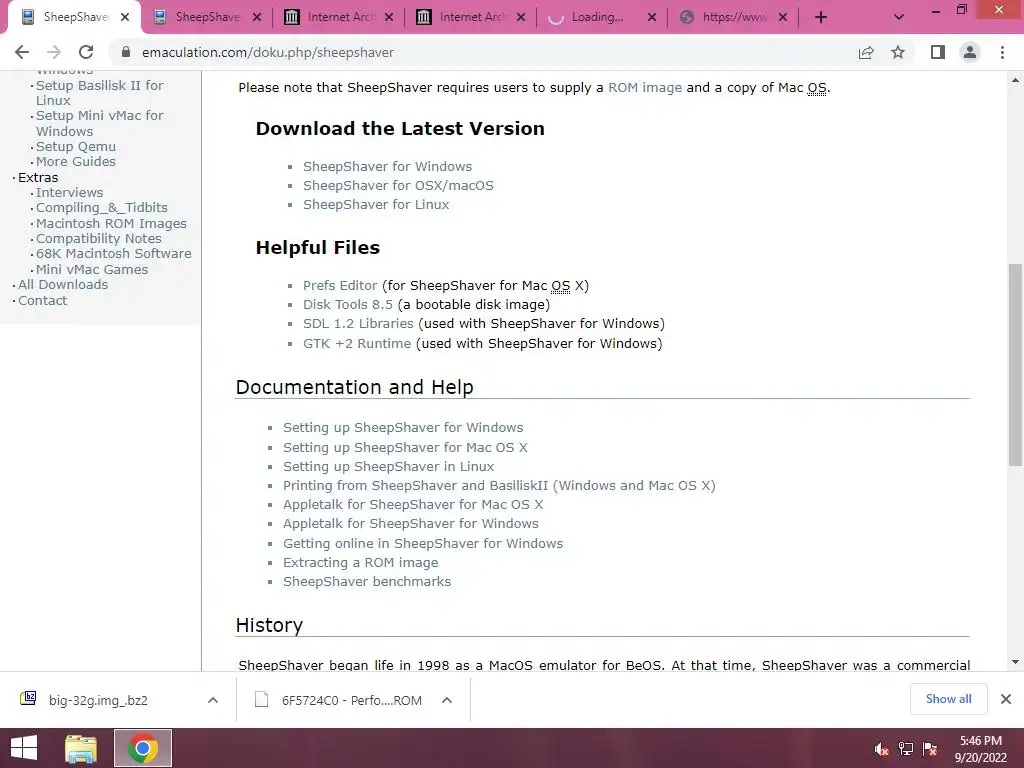
Task: Open the Windows Start menu
Action: tap(24, 748)
